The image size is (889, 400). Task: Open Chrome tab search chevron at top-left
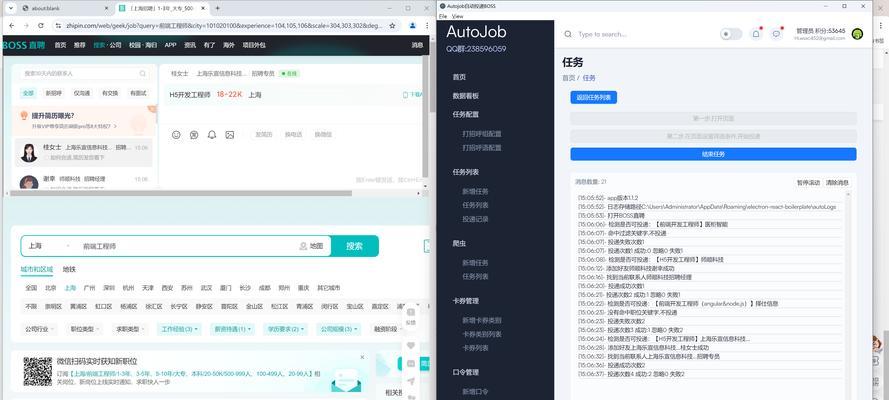point(9,8)
